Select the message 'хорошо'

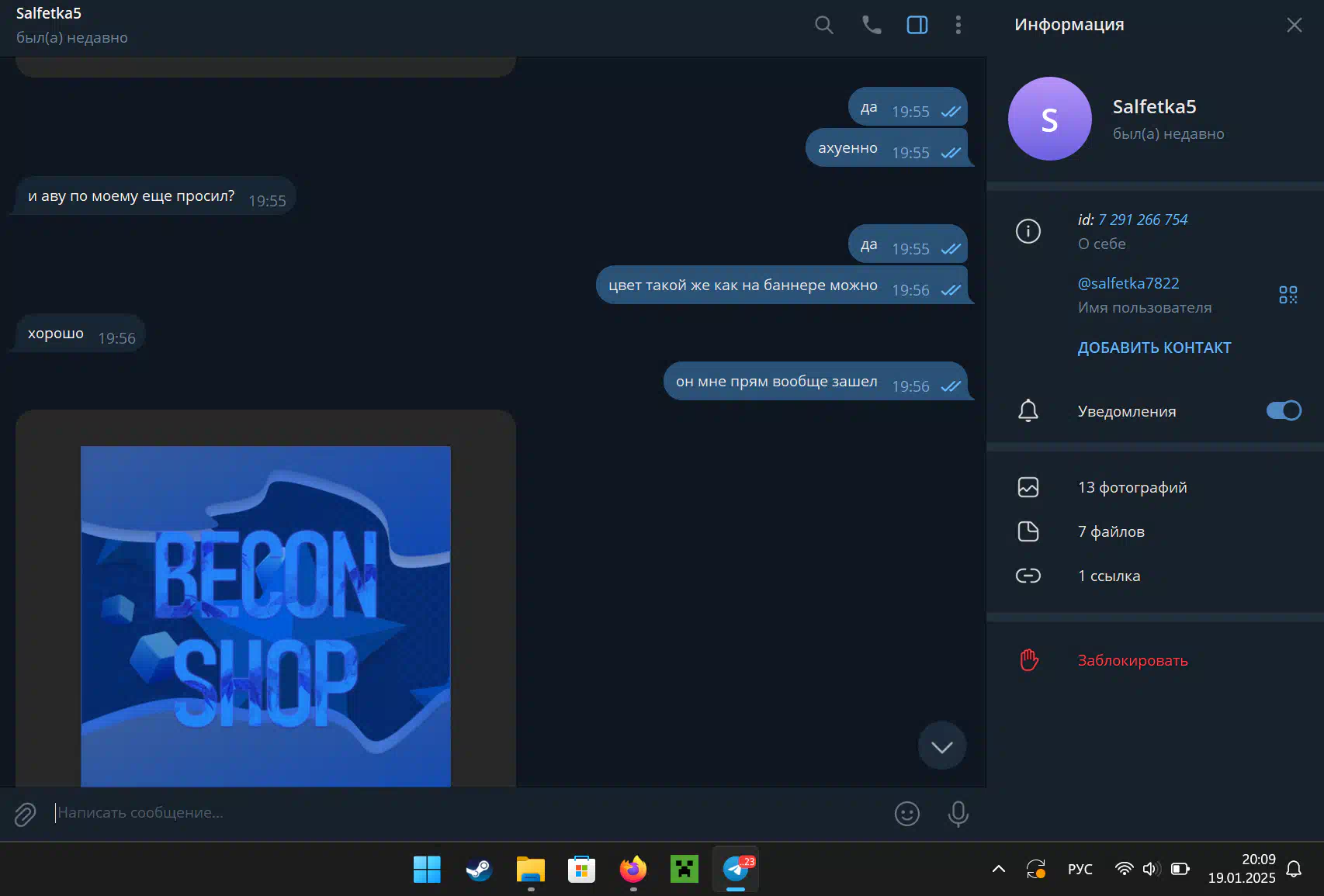(x=80, y=334)
